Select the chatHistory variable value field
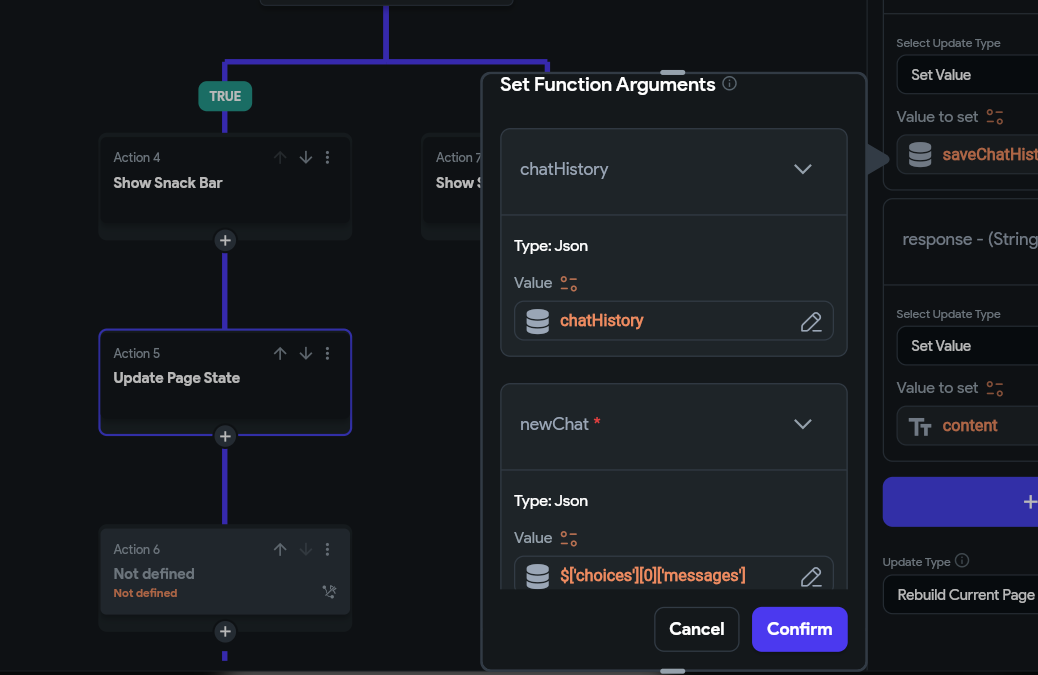Viewport: 1038px width, 675px height. pos(673,321)
